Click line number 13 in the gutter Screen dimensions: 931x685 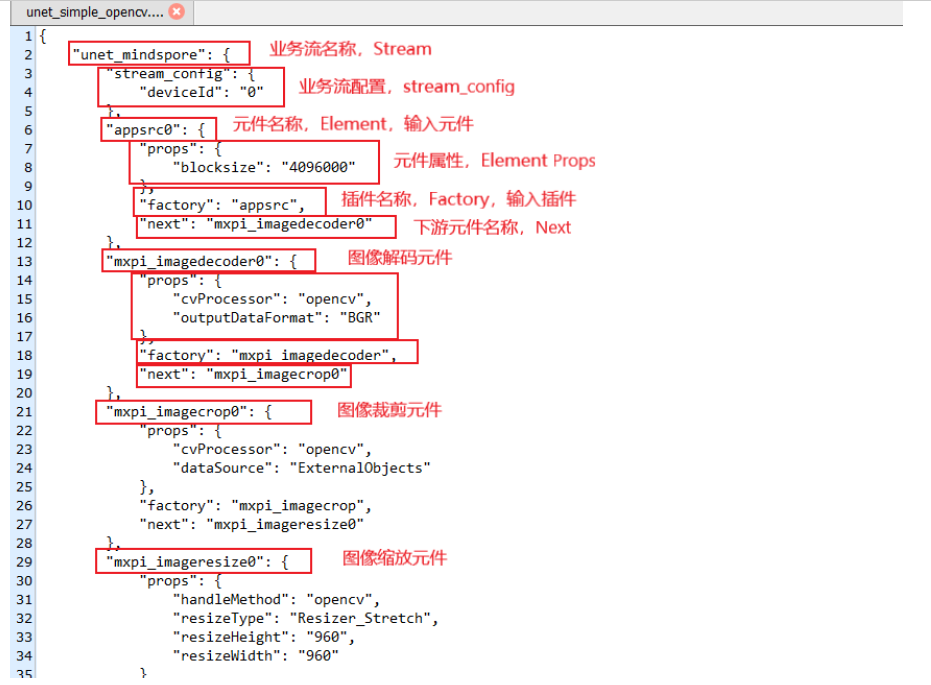(x=24, y=262)
